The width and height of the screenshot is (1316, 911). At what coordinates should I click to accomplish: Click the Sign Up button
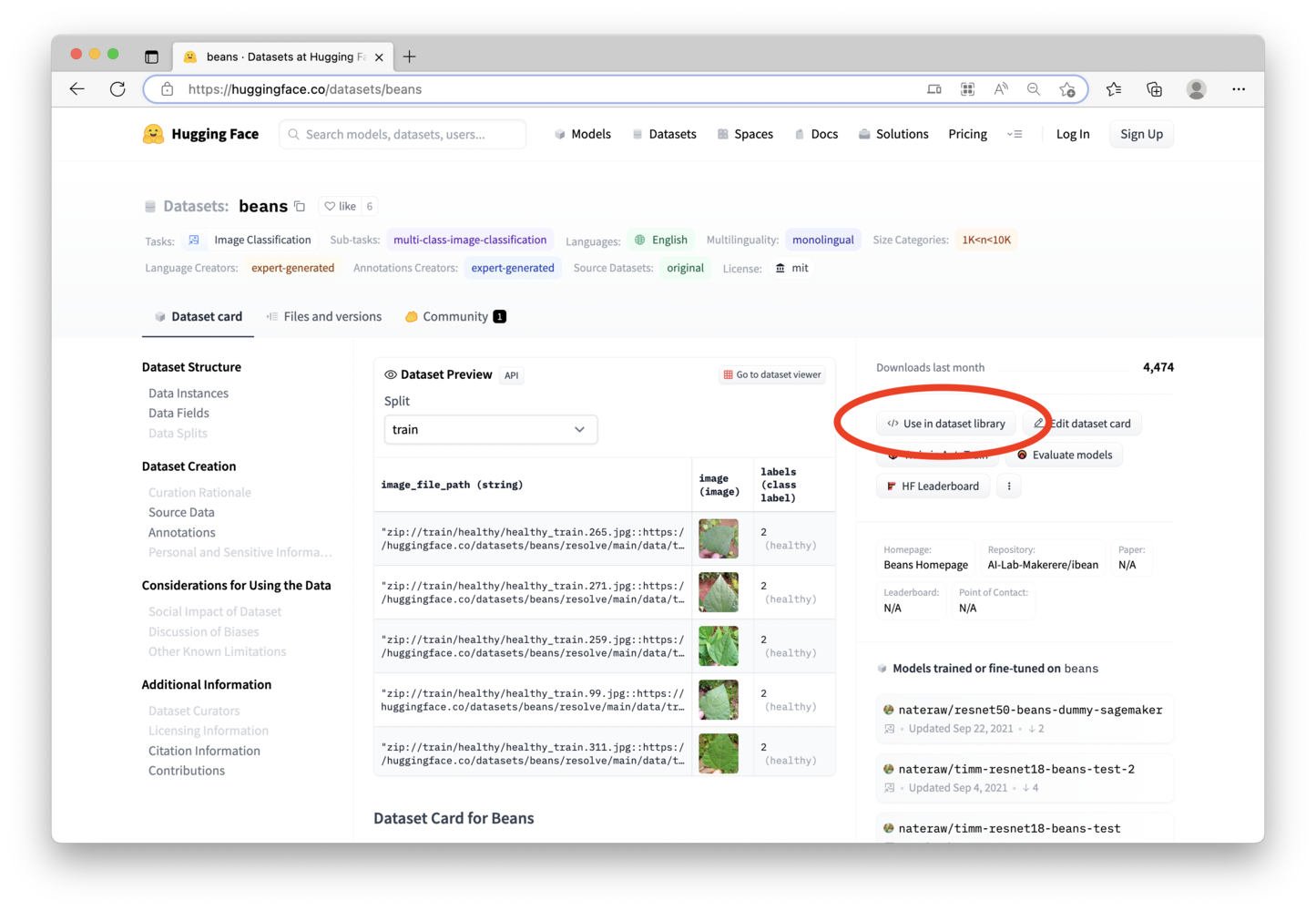(1141, 134)
